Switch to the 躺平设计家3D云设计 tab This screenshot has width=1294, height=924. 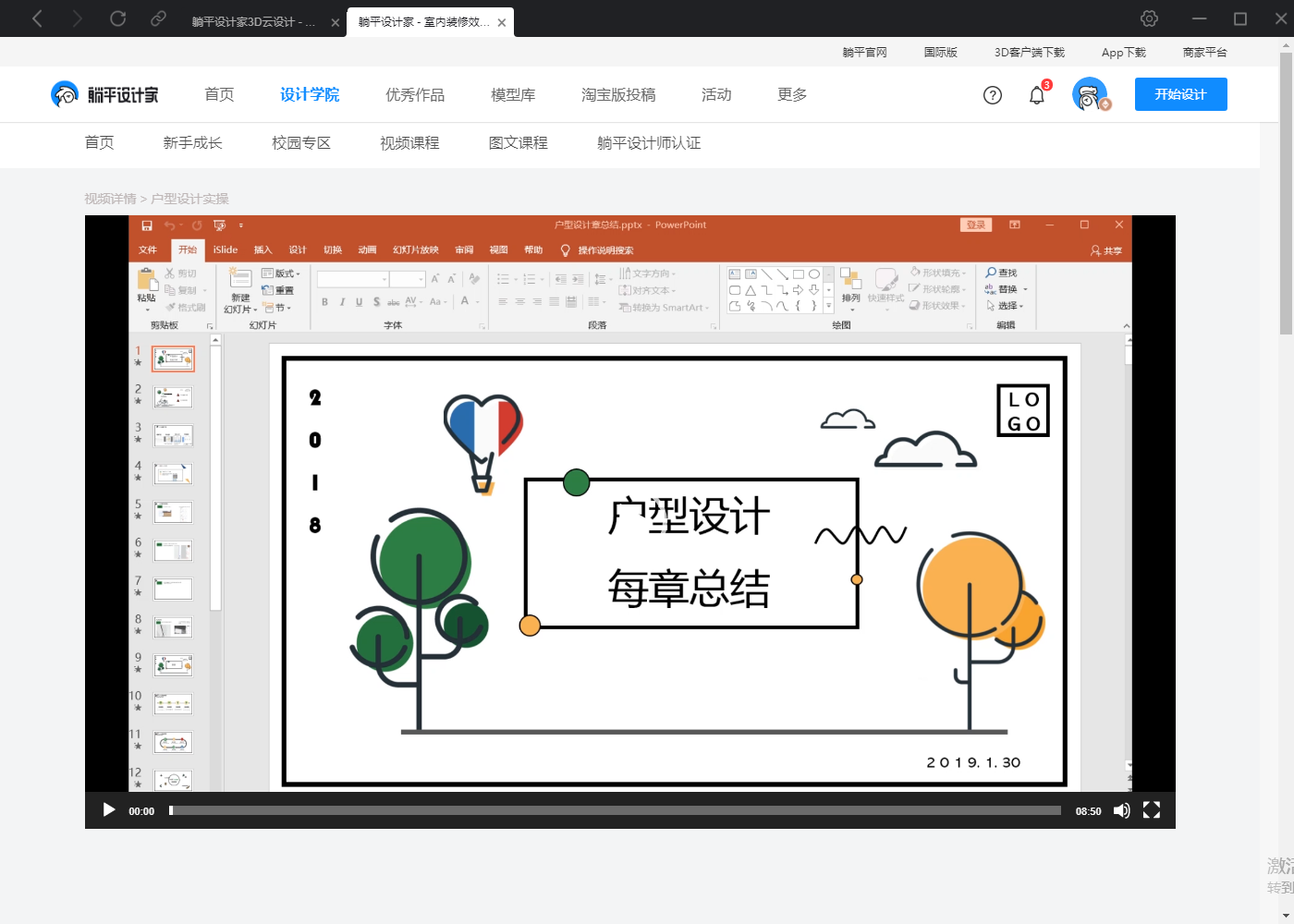[x=253, y=22]
